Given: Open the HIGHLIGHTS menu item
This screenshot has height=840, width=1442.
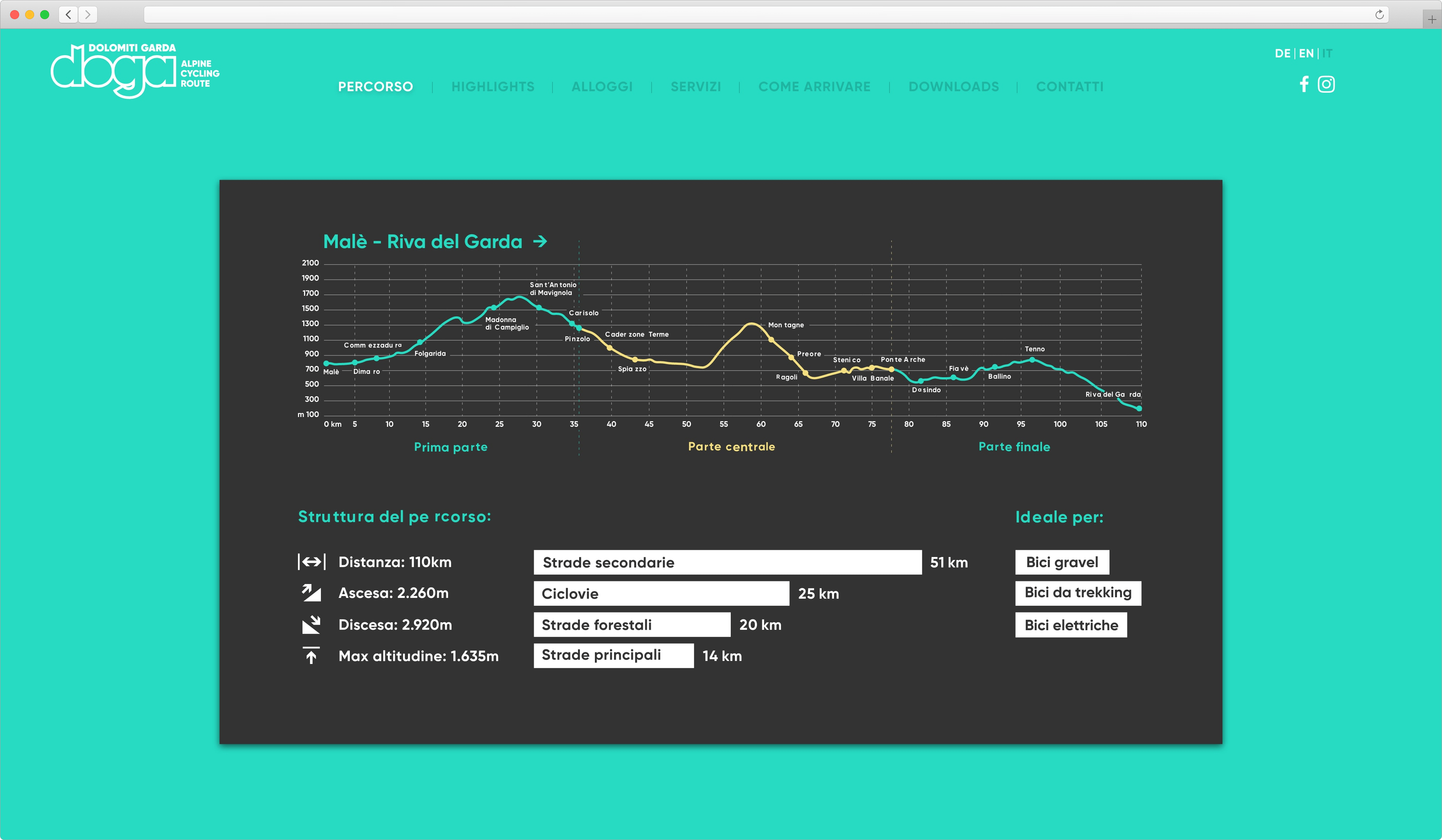Looking at the screenshot, I should coord(493,86).
